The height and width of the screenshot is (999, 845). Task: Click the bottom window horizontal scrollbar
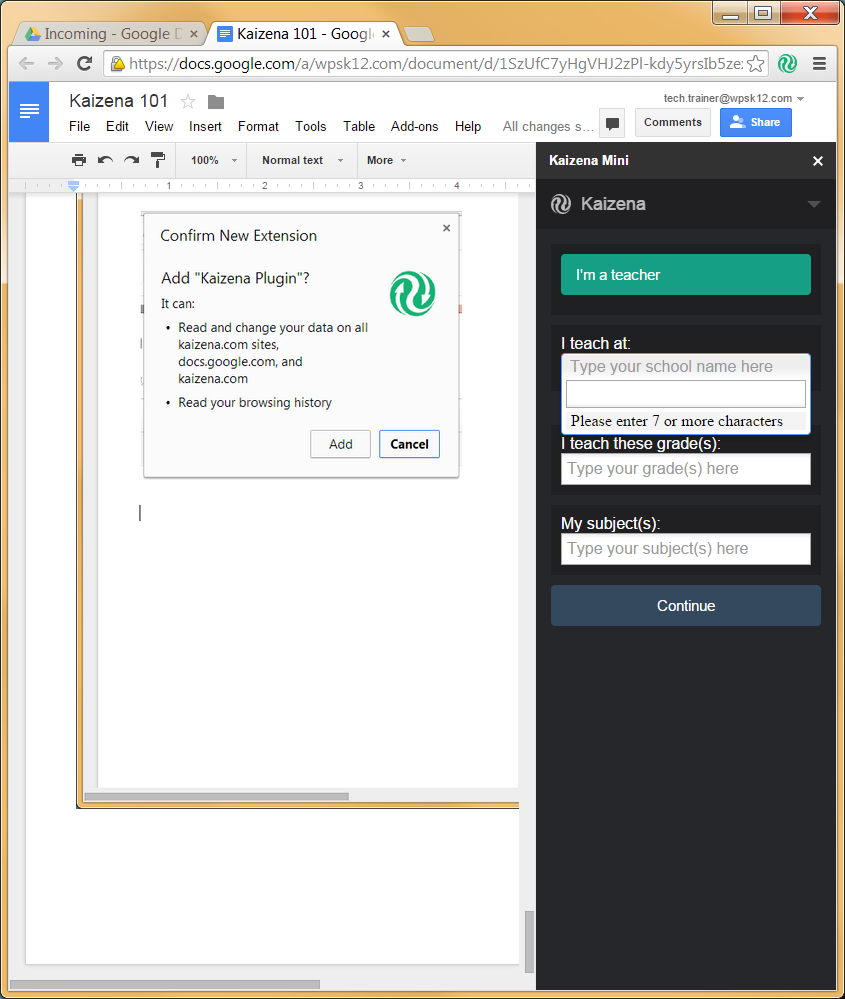pos(164,984)
